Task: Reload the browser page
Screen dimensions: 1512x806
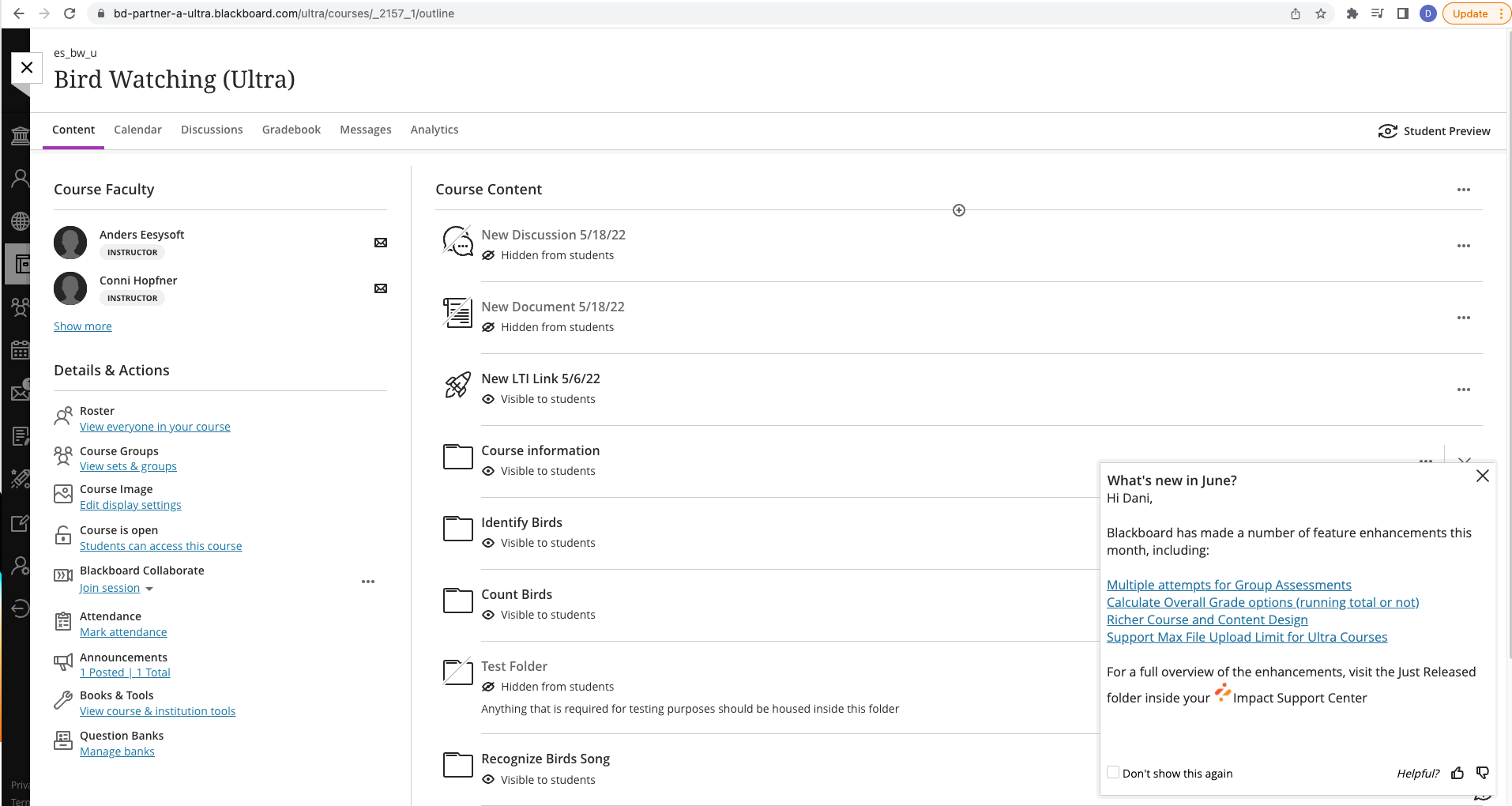Action: click(70, 13)
